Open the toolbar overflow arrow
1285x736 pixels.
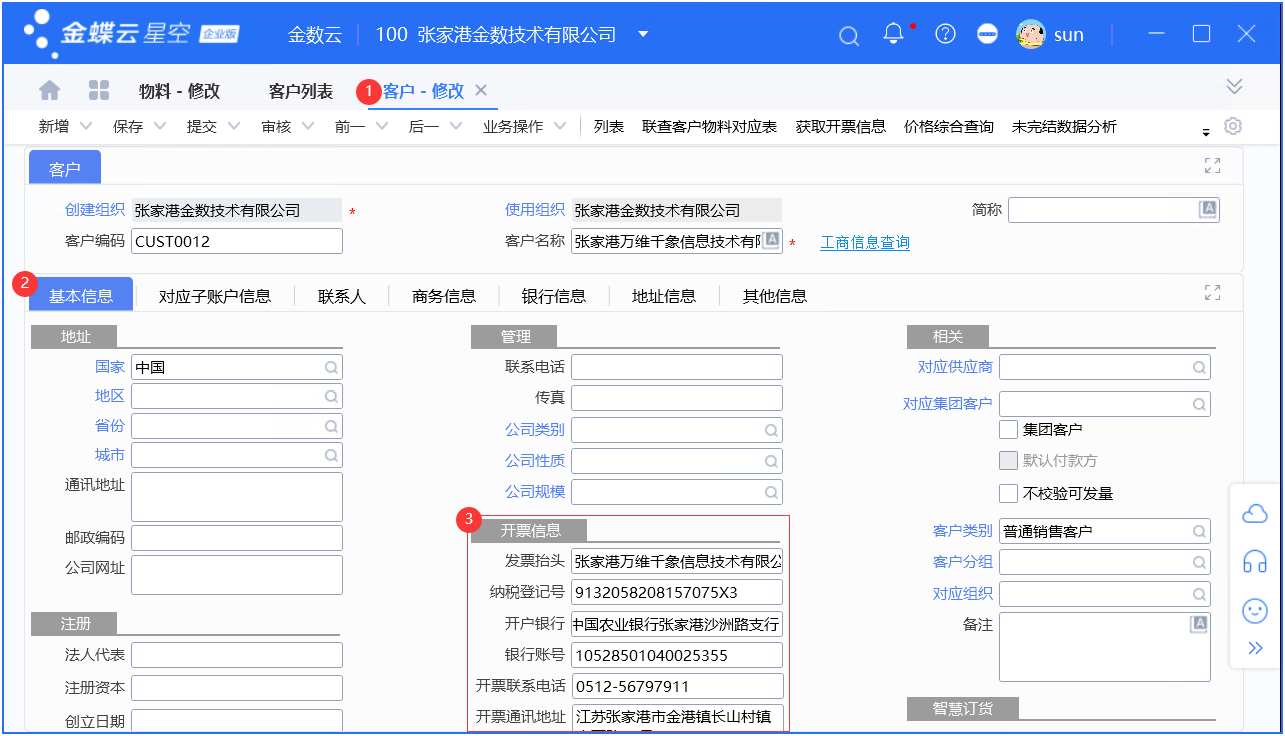pyautogui.click(x=1206, y=131)
